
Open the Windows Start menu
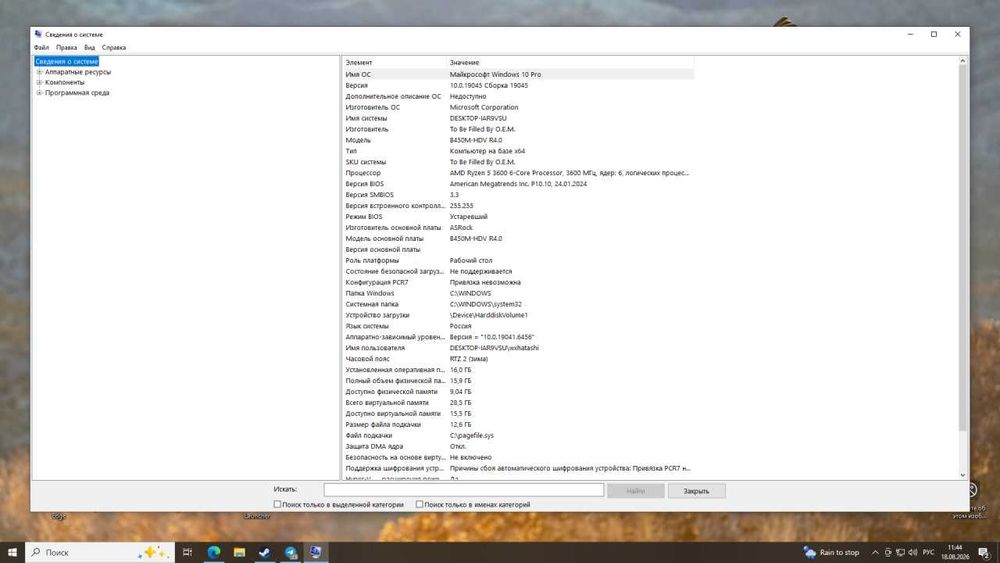coord(12,552)
